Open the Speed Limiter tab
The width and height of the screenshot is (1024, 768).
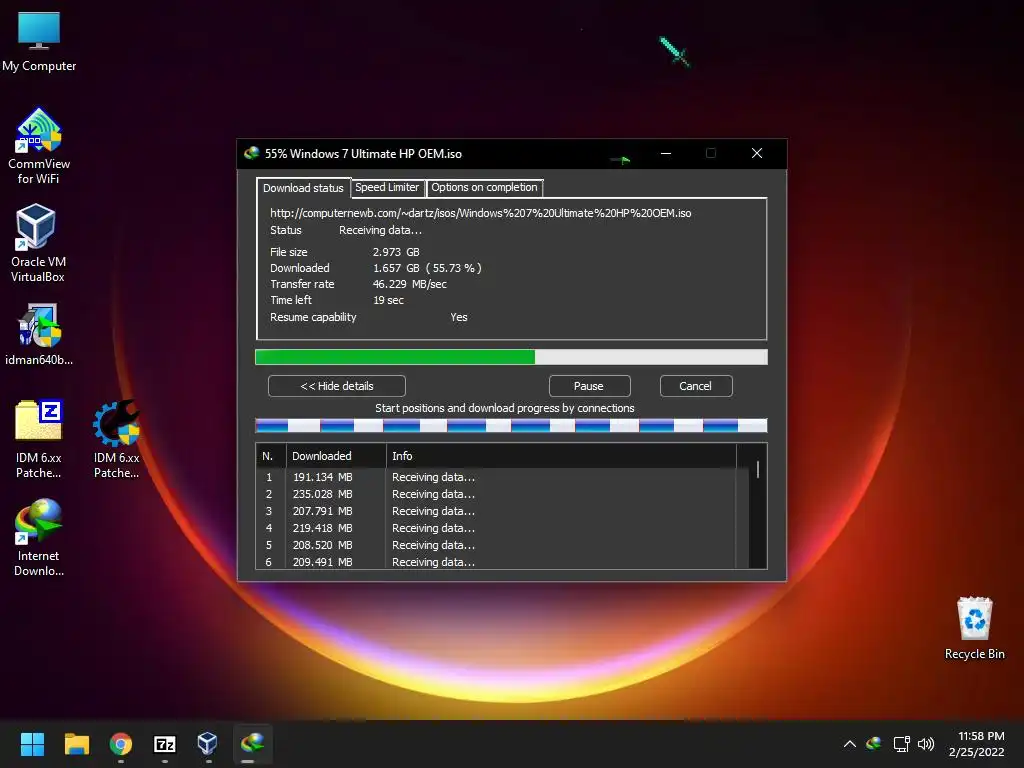tap(387, 187)
